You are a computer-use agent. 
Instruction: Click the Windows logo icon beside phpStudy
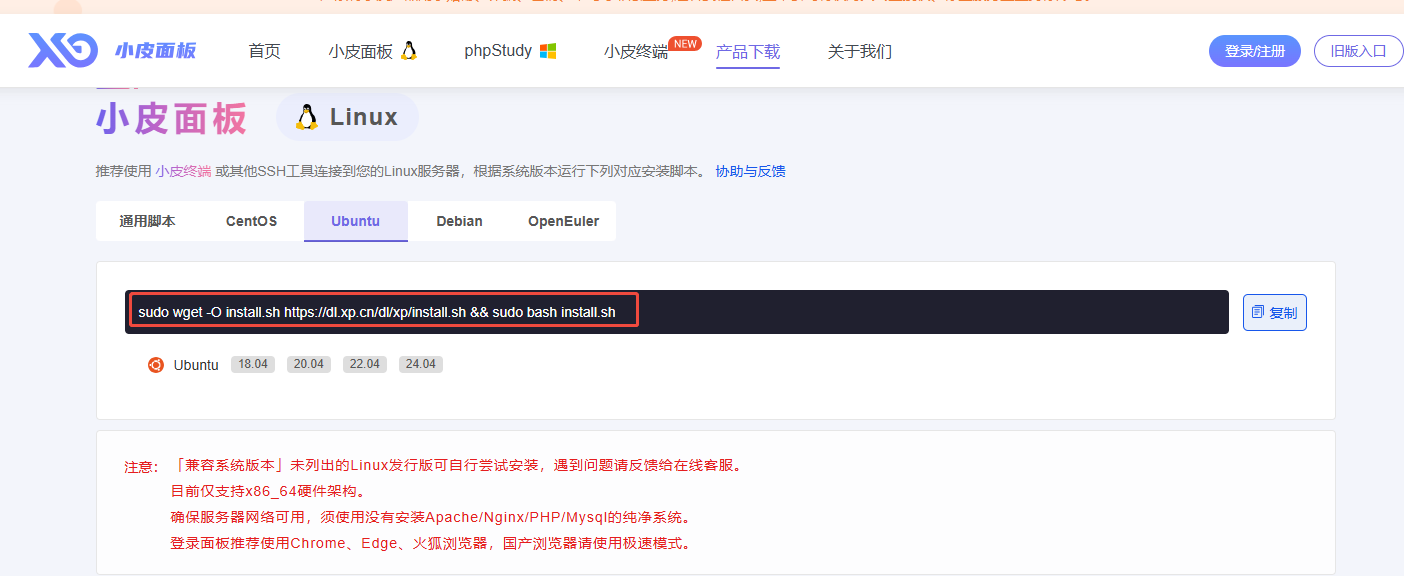(547, 51)
